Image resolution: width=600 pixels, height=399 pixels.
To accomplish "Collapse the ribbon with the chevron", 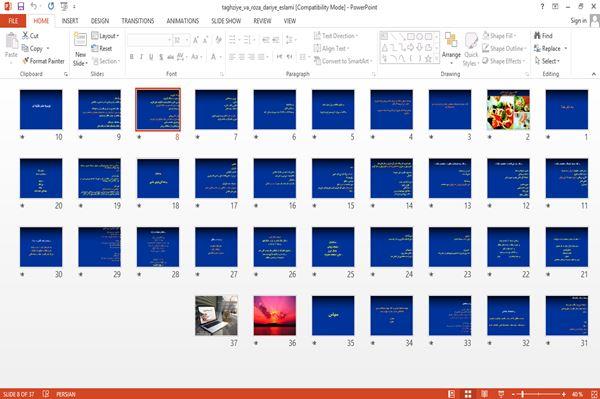I will point(593,74).
